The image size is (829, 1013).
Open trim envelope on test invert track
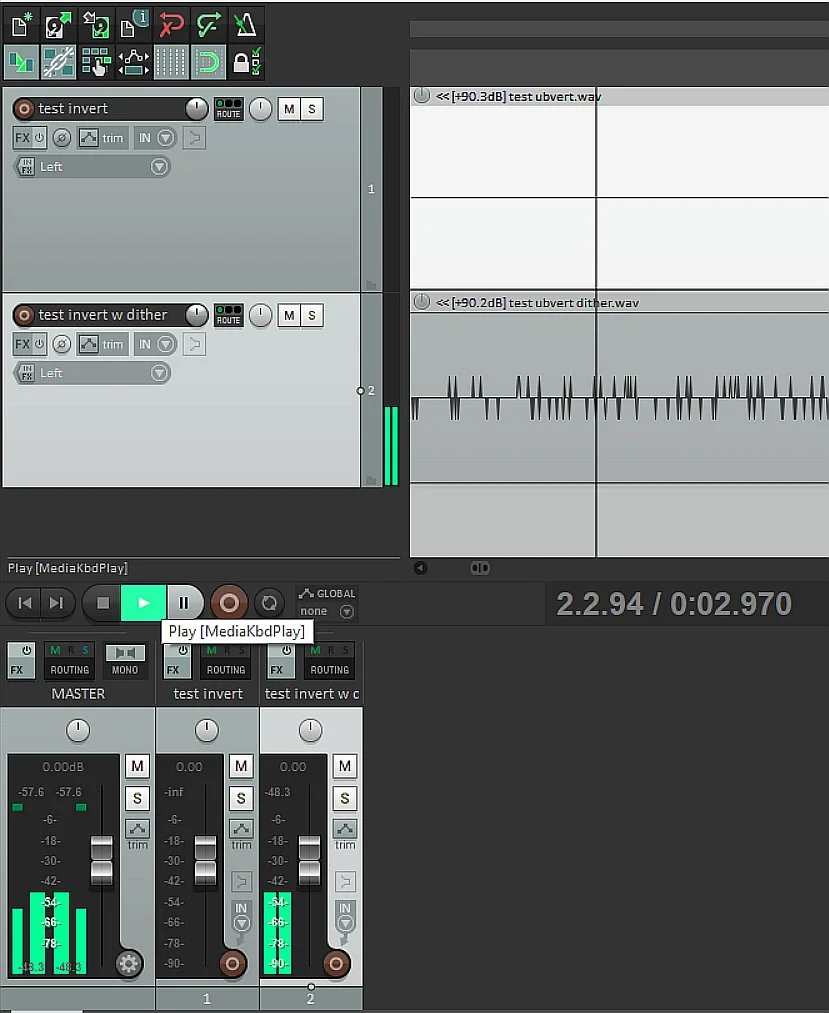101,138
